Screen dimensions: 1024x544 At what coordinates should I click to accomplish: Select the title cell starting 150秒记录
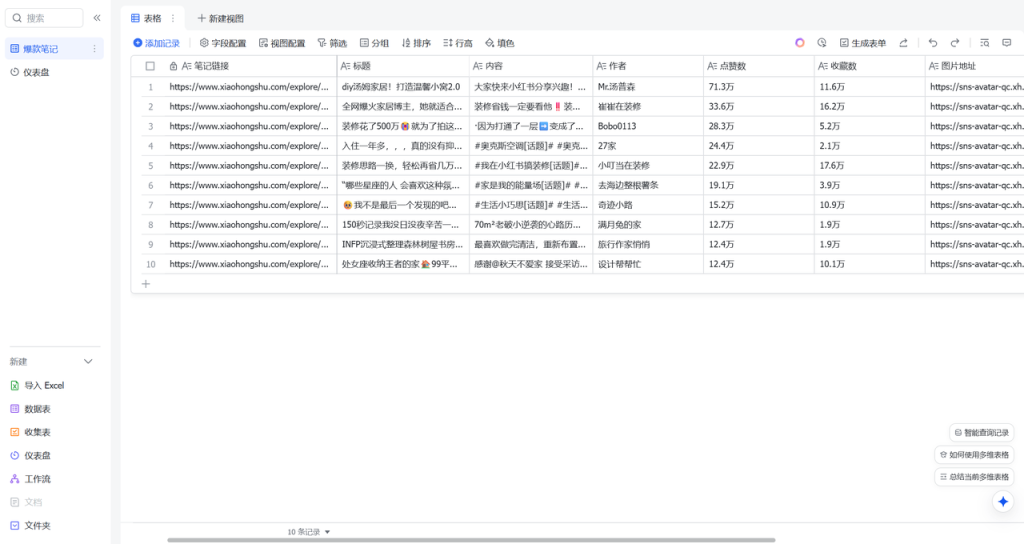pyautogui.click(x=403, y=225)
